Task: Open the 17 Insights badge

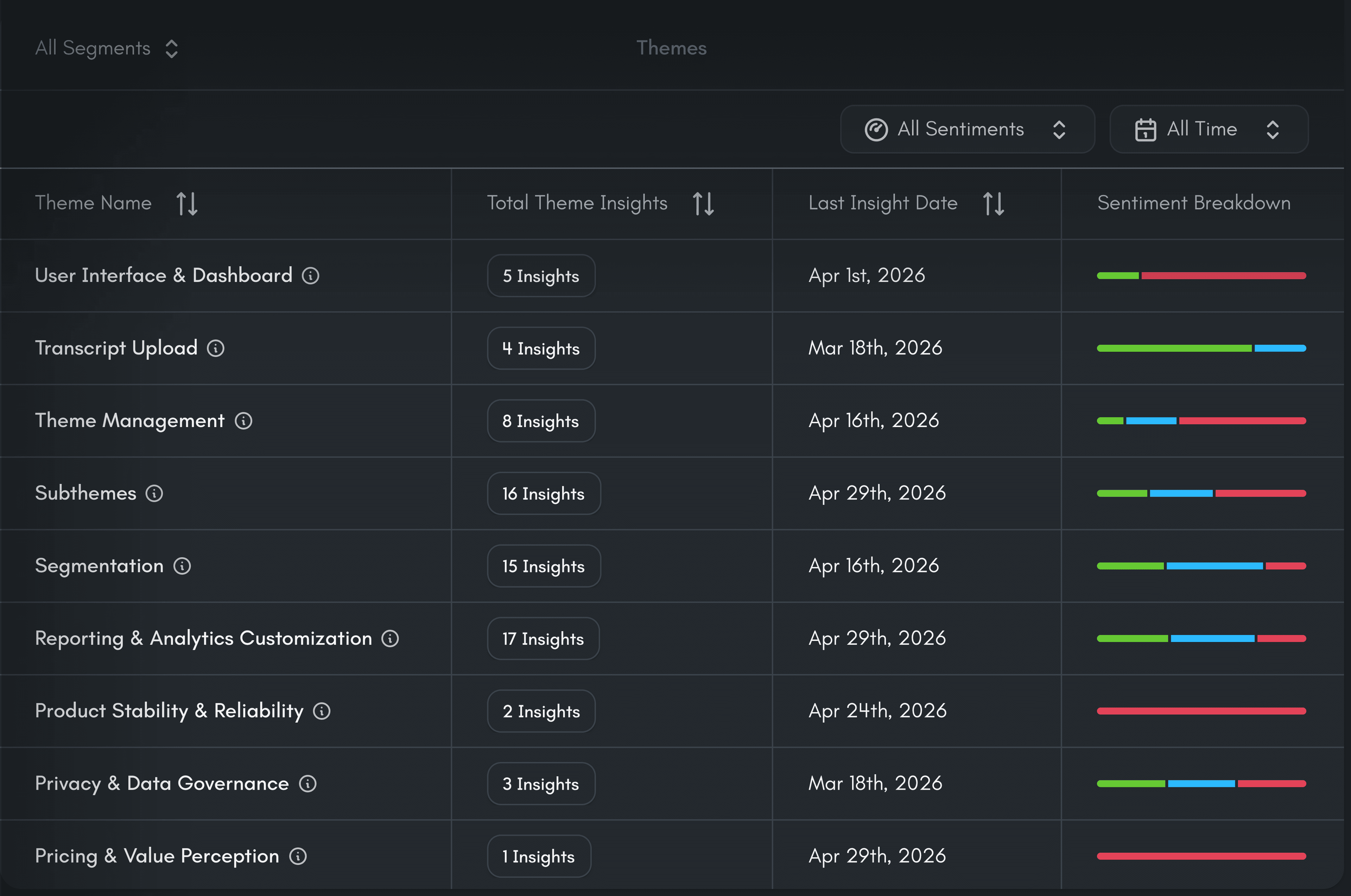Action: [544, 639]
